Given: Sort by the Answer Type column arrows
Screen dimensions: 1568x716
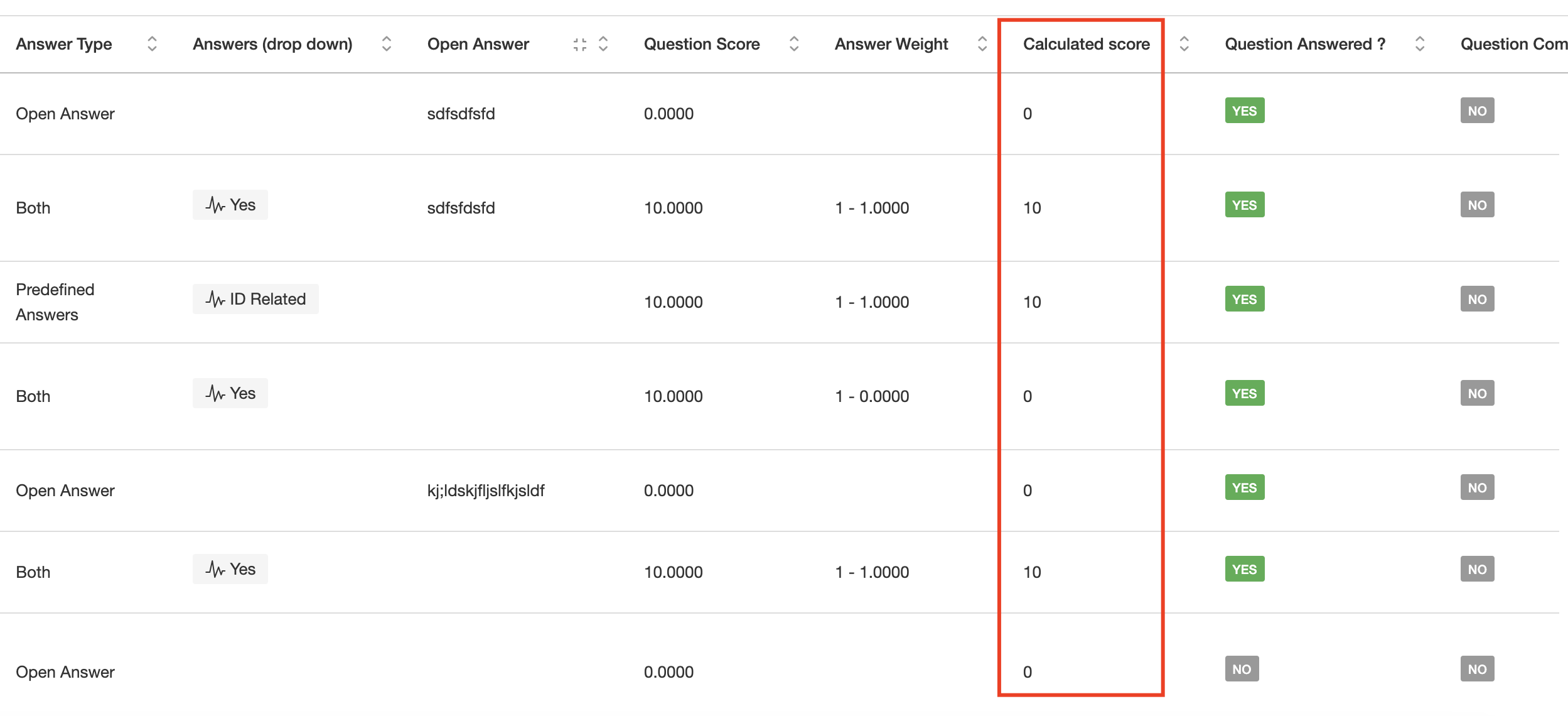Looking at the screenshot, I should pos(152,44).
